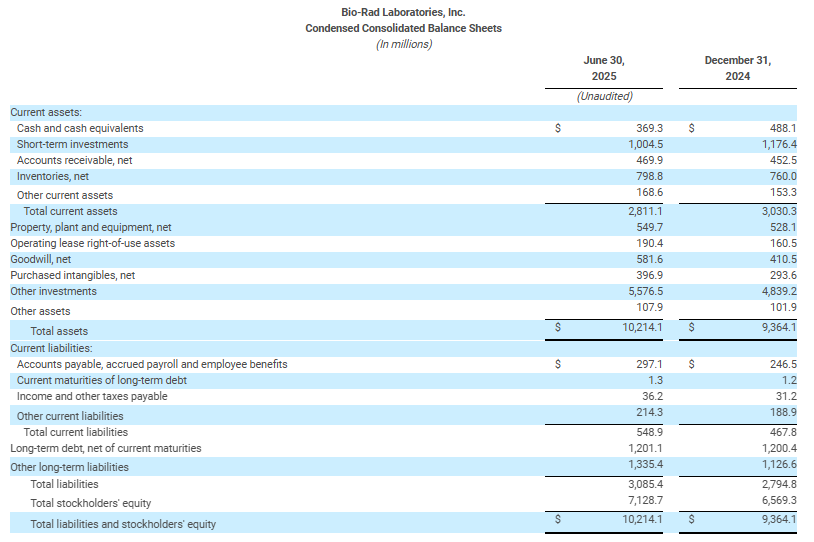Select short-term investments value 1,176.4
The image size is (814, 542).
[x=779, y=144]
